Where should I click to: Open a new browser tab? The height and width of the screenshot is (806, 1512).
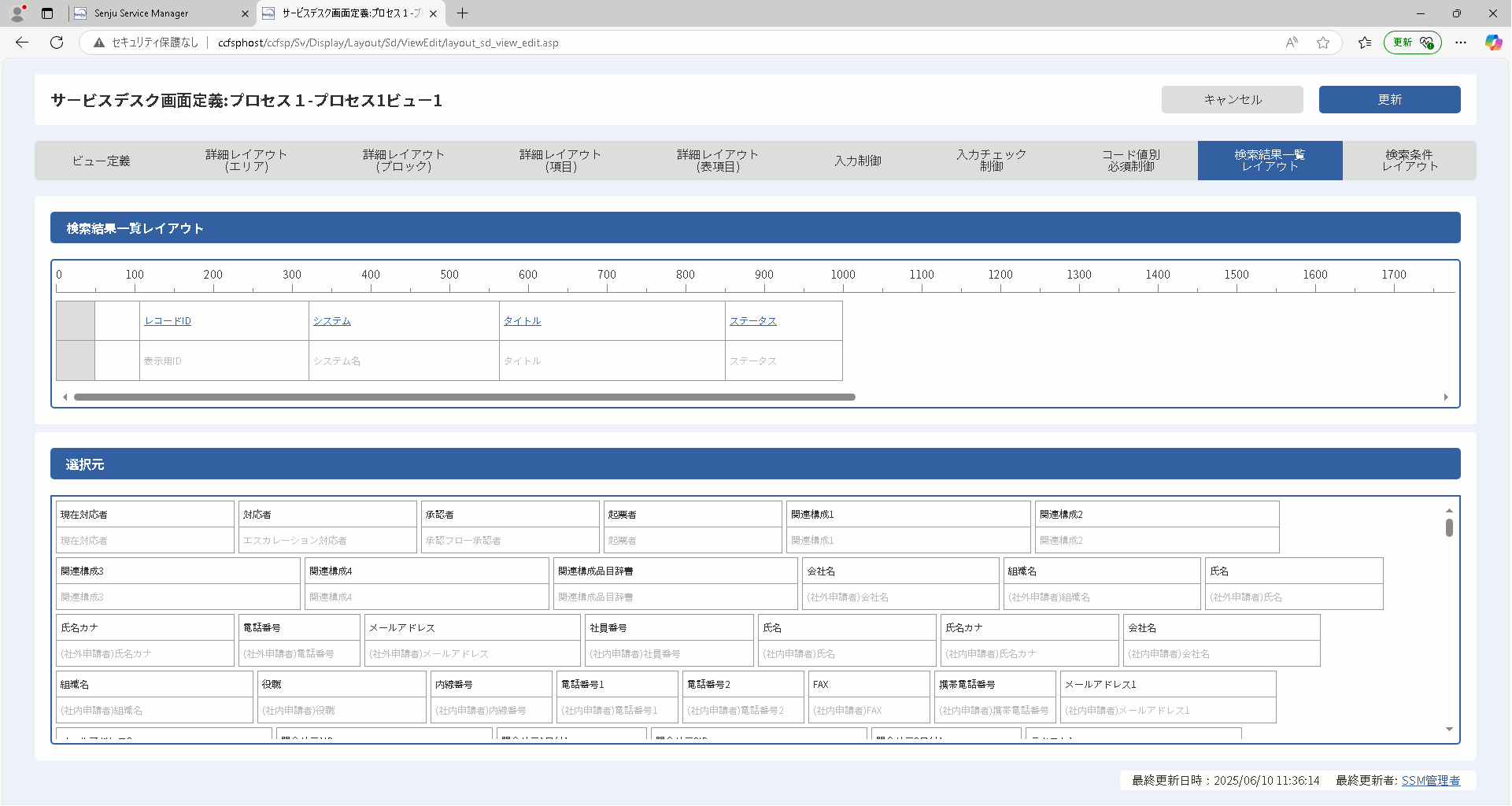[462, 13]
